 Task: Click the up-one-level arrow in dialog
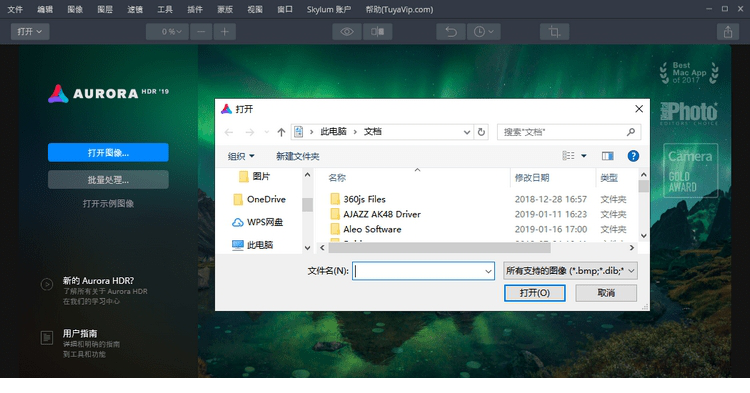point(281,132)
